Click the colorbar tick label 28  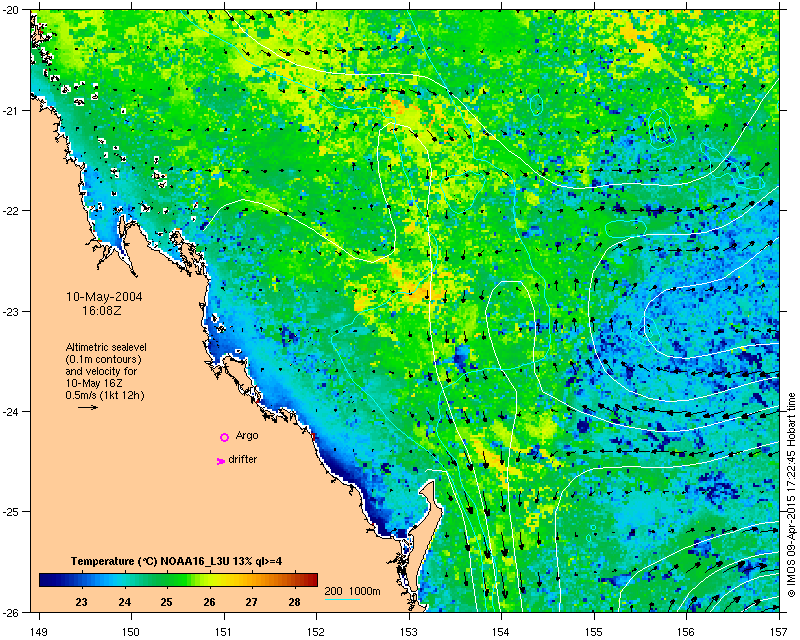coord(294,602)
